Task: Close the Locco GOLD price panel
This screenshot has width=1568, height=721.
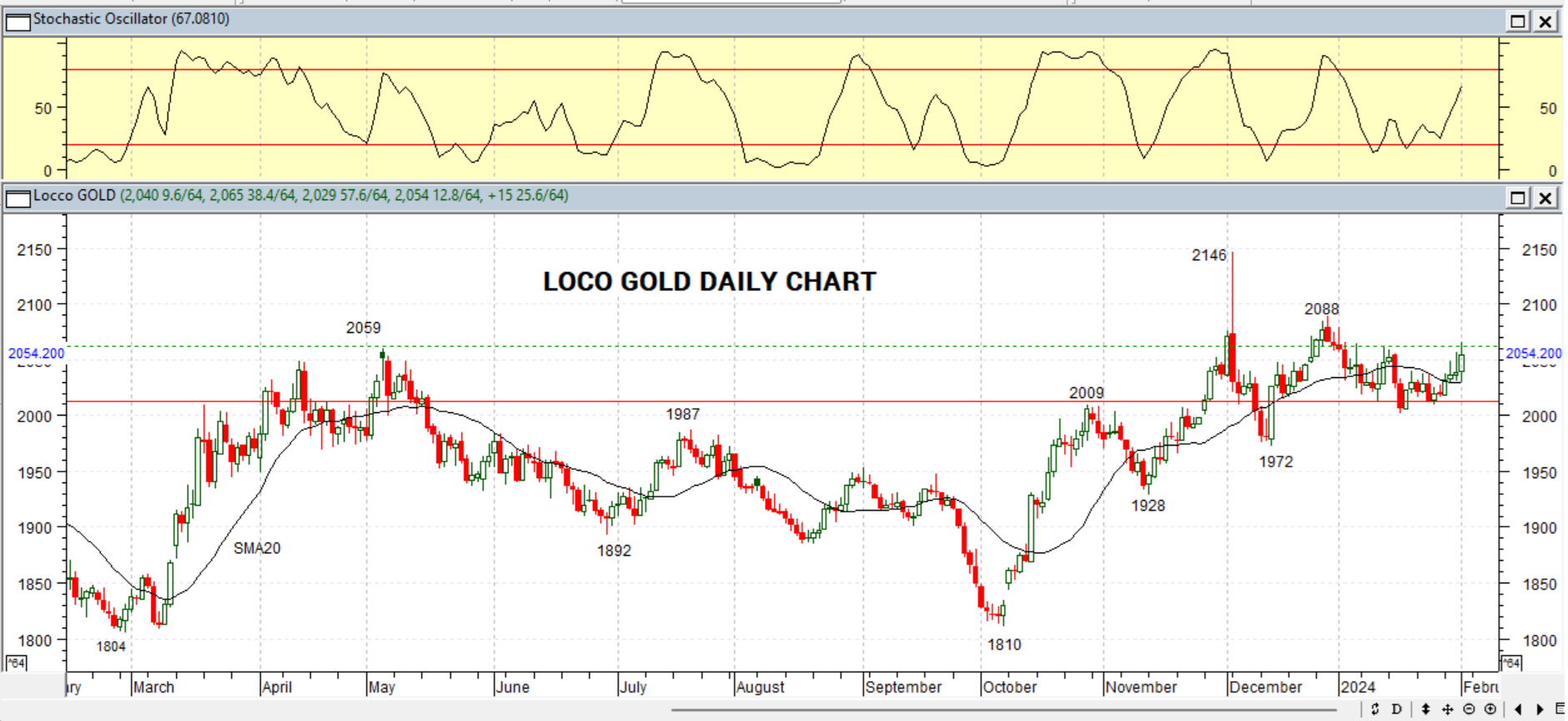Action: (x=1545, y=198)
